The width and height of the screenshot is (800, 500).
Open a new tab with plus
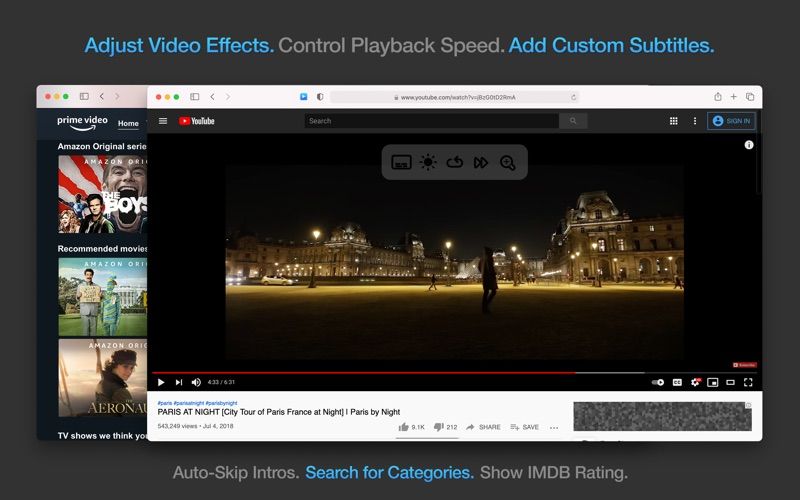pyautogui.click(x=734, y=96)
